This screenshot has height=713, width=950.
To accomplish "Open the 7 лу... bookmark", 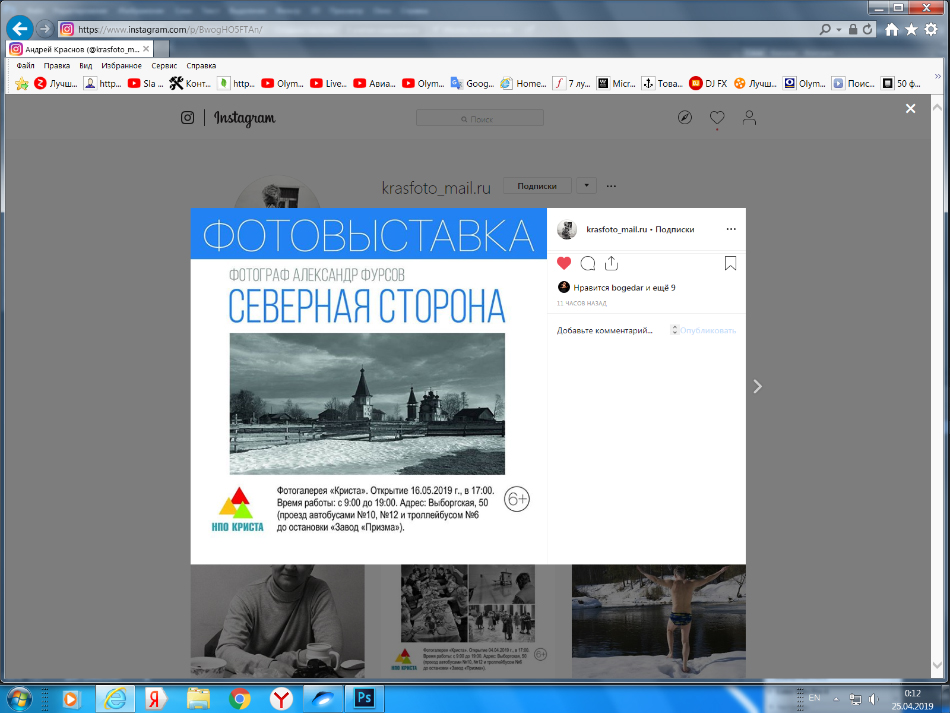I will coord(572,84).
